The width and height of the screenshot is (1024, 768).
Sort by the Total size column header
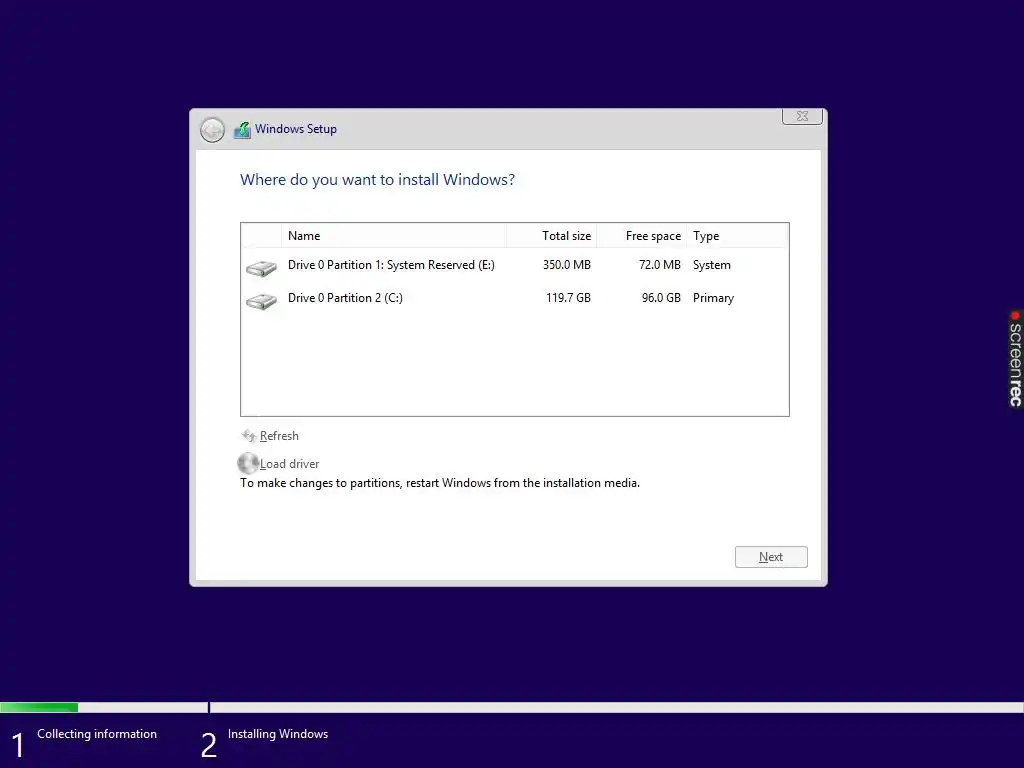click(x=551, y=236)
